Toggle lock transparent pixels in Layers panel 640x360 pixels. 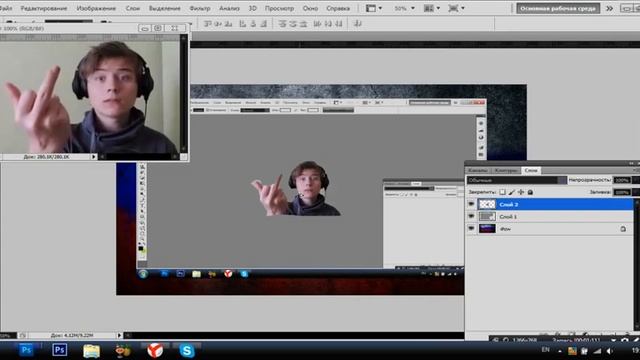pos(502,192)
